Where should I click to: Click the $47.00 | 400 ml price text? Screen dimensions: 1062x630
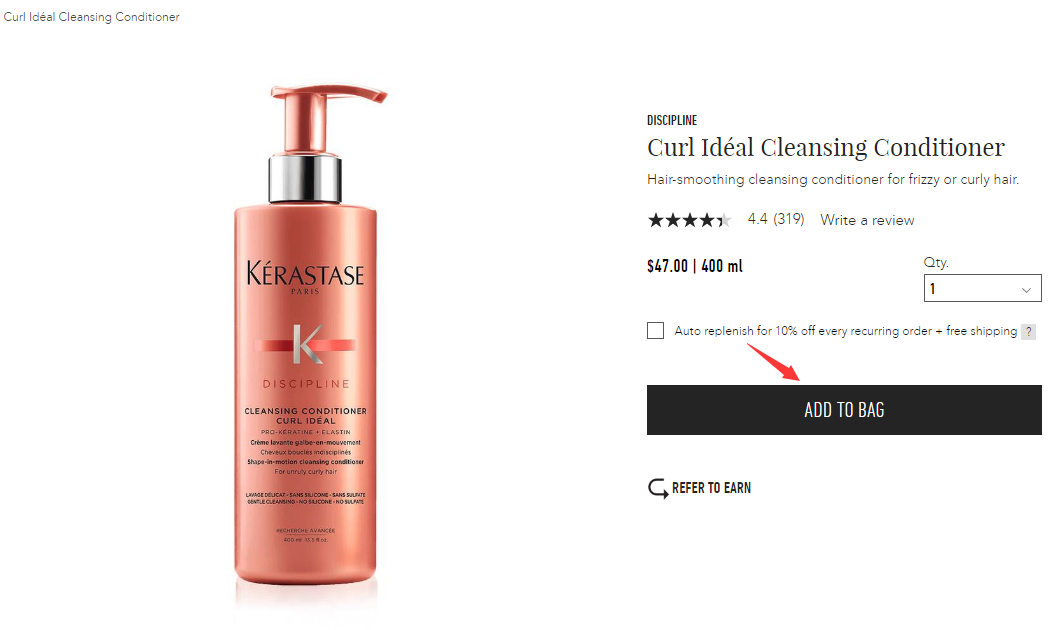(695, 266)
